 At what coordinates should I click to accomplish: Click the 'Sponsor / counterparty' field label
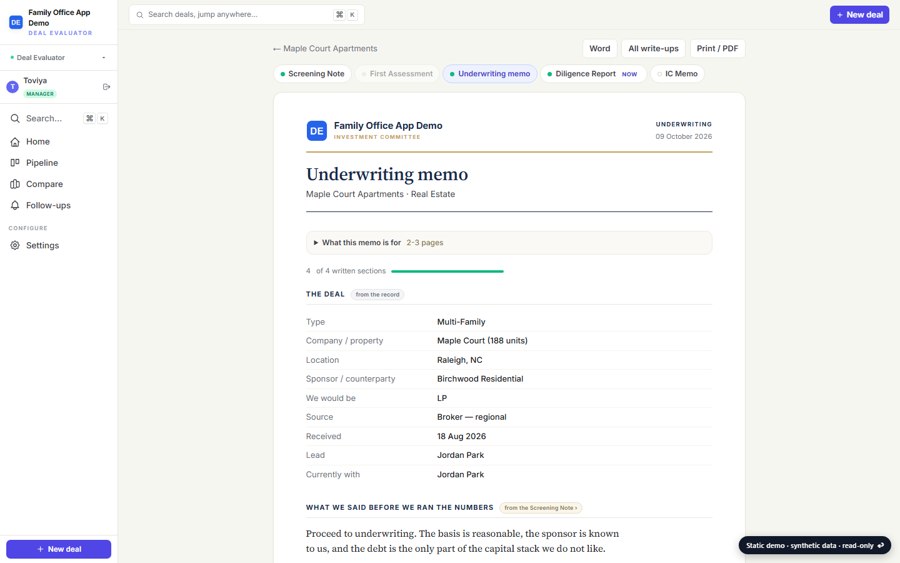pos(350,379)
